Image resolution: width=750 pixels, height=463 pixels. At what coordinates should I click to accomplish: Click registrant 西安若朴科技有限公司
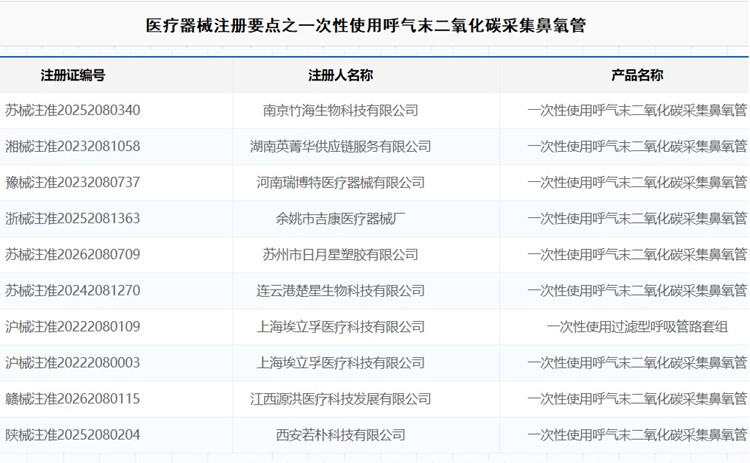pyautogui.click(x=340, y=435)
